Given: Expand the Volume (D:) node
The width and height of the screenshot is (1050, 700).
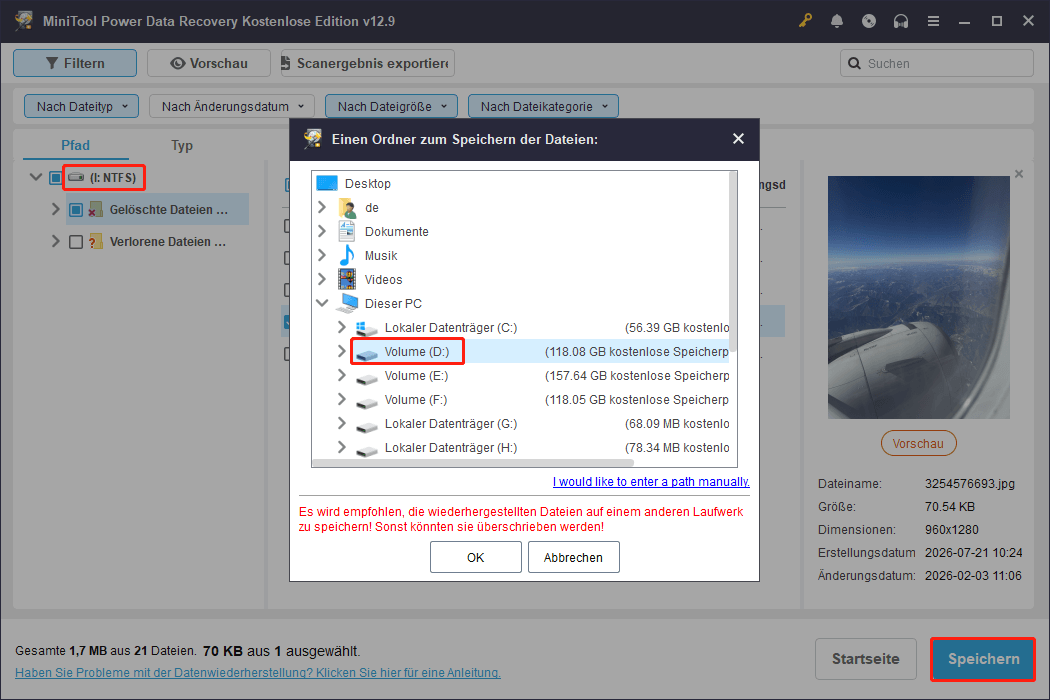Looking at the screenshot, I should (x=342, y=351).
